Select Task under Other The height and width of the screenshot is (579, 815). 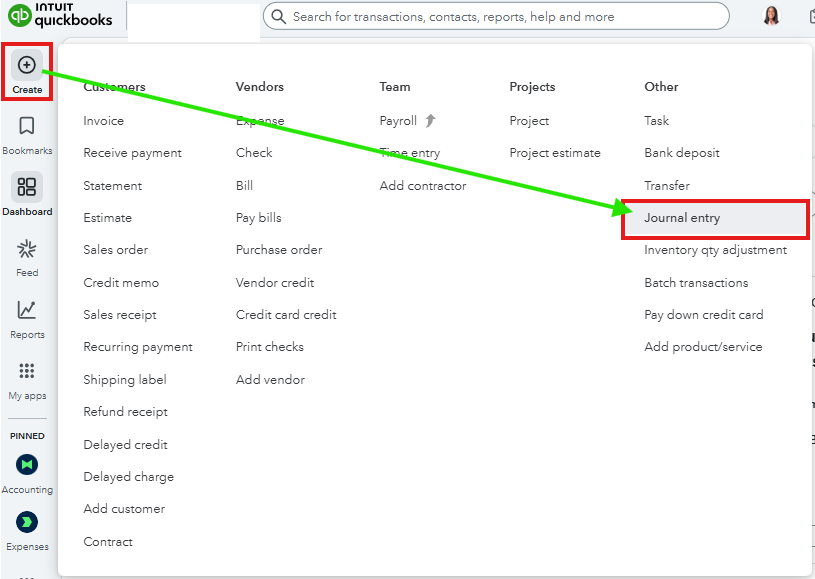[656, 121]
